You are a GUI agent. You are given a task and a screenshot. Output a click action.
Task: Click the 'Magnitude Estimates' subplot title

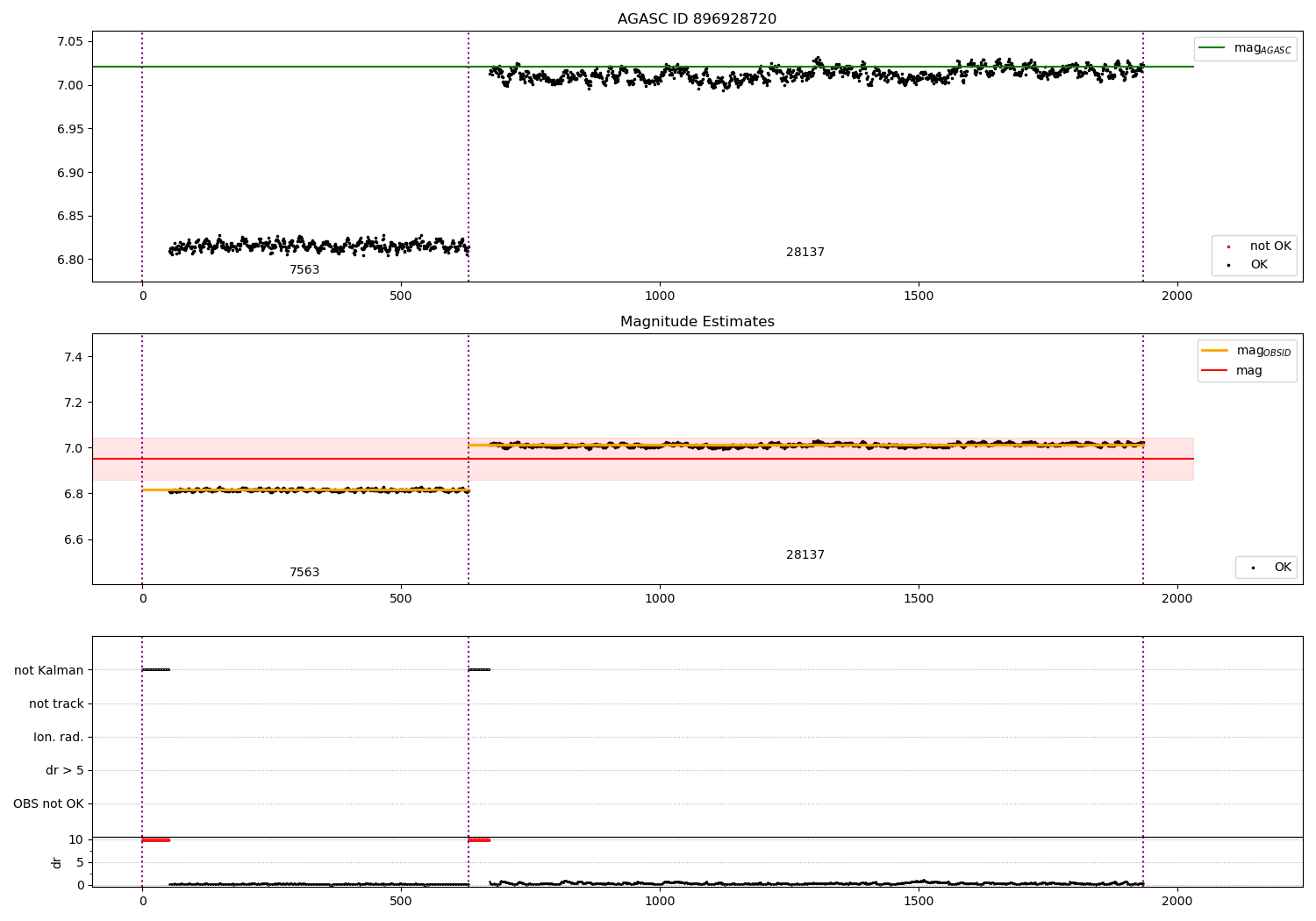(697, 322)
